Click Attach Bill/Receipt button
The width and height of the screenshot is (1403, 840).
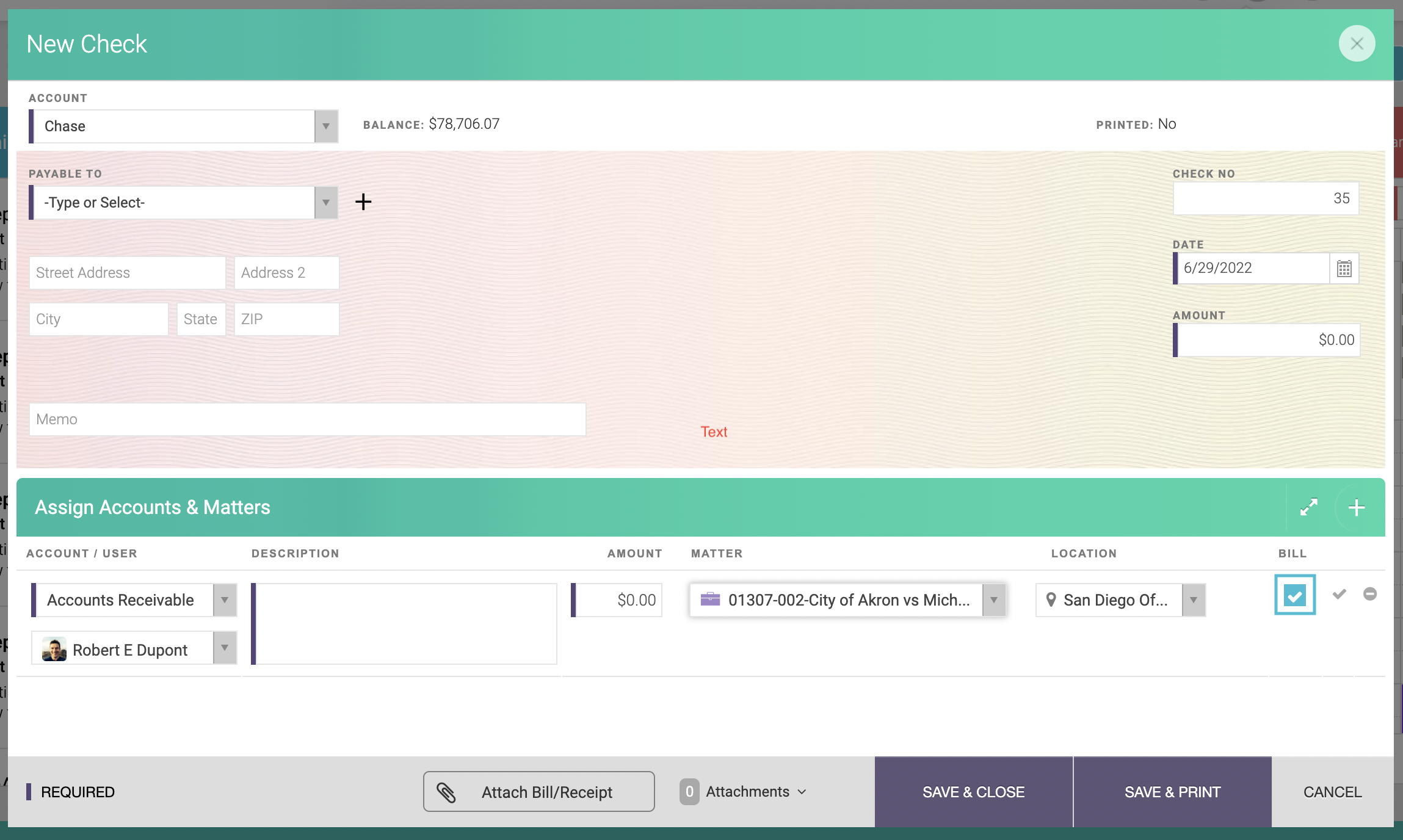[538, 792]
